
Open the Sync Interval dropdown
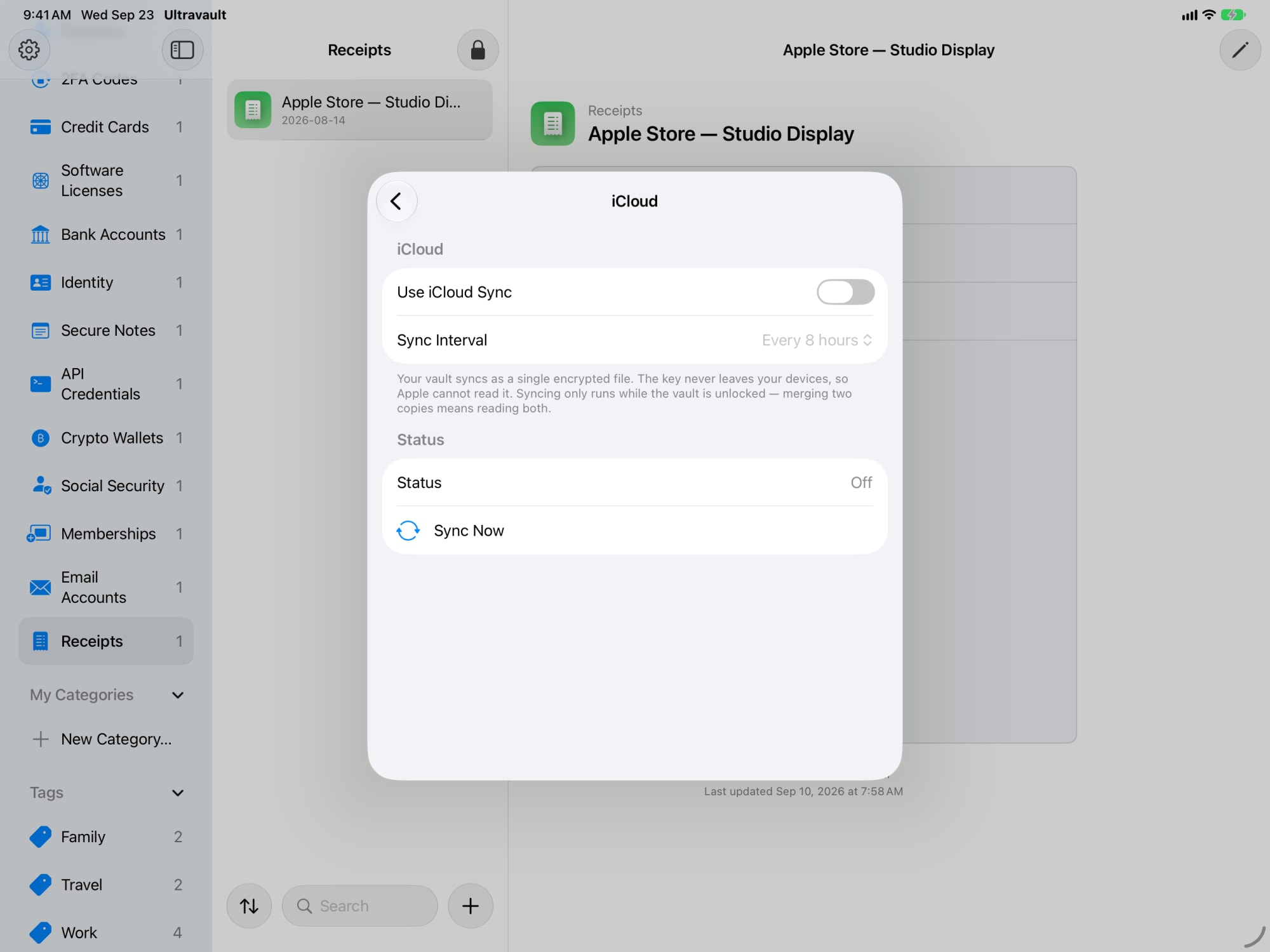click(817, 340)
